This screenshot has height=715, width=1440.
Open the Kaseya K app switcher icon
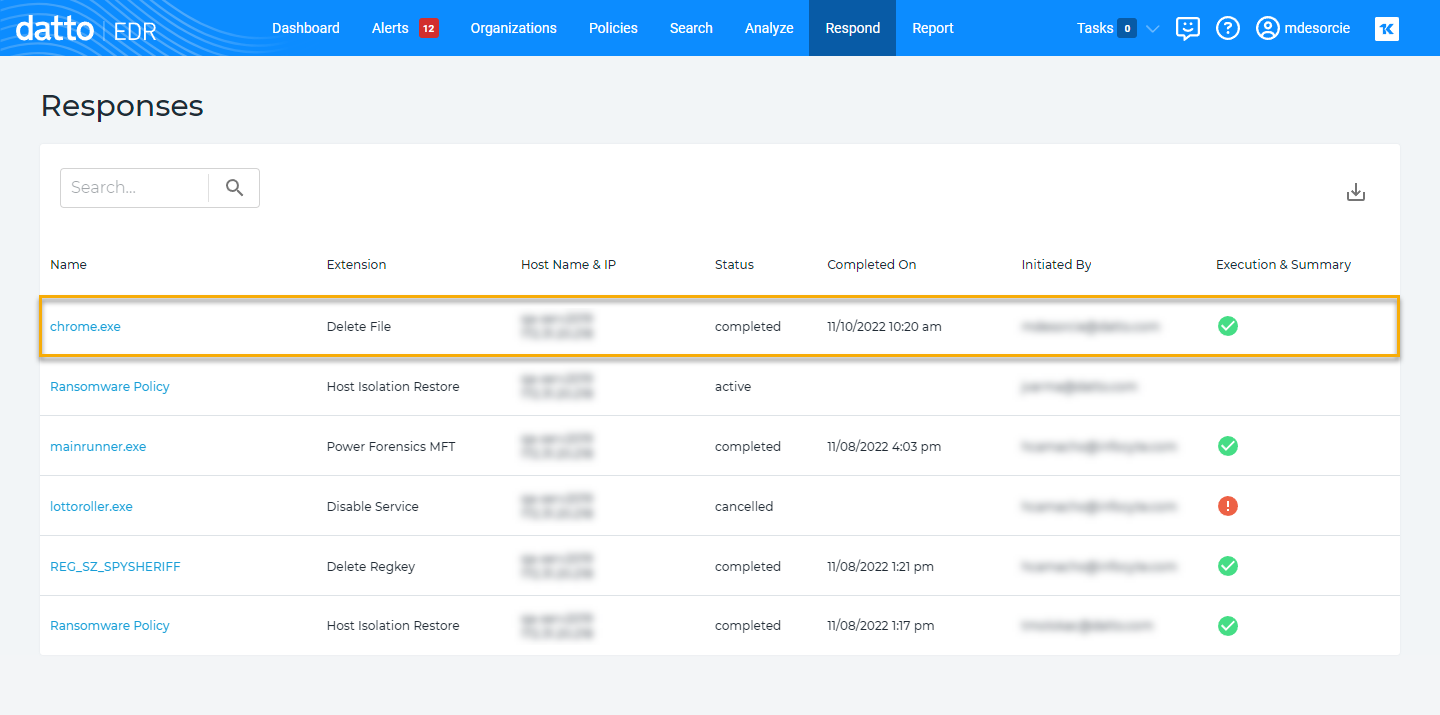tap(1387, 28)
